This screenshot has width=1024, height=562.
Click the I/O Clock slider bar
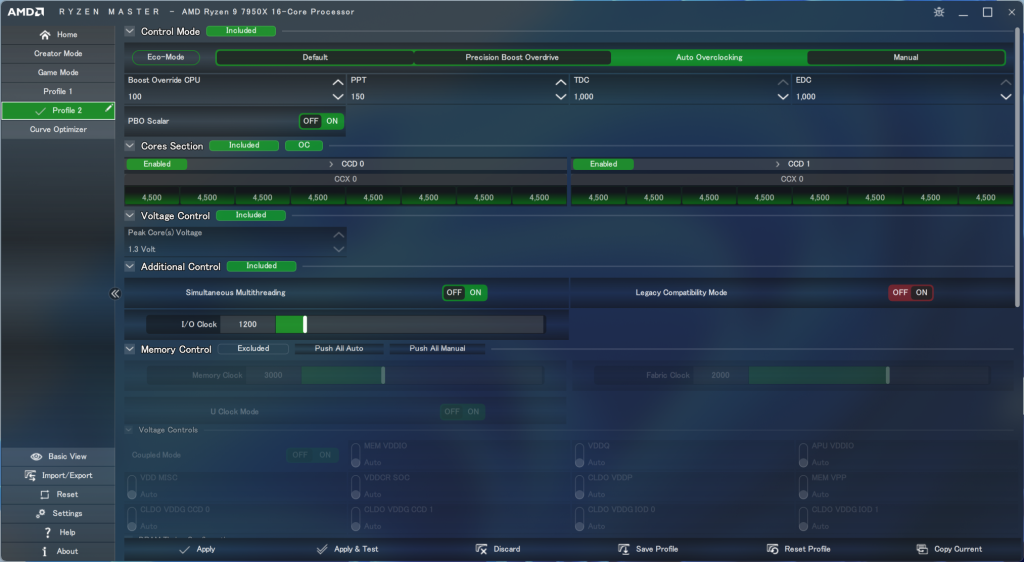click(410, 324)
